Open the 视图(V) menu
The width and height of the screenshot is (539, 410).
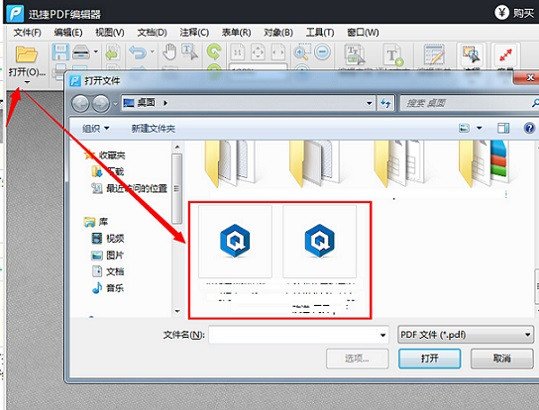pyautogui.click(x=110, y=33)
